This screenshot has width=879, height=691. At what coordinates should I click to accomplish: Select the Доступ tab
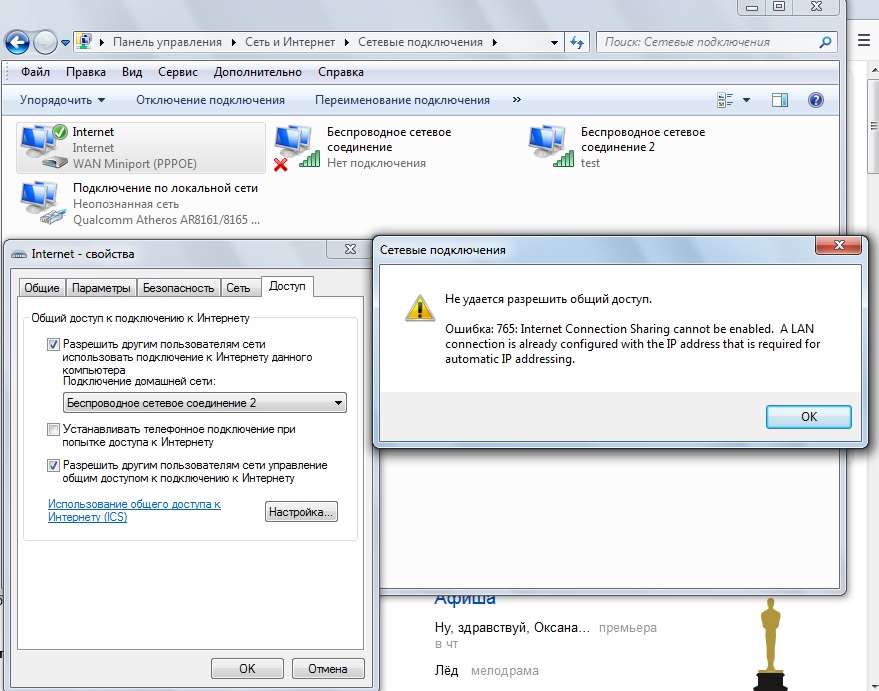[287, 286]
